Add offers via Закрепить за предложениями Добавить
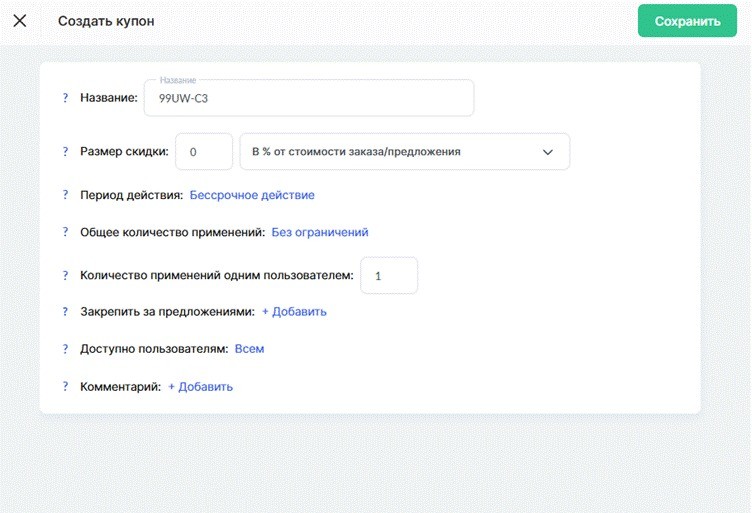Viewport: 752px width, 513px height. [294, 312]
